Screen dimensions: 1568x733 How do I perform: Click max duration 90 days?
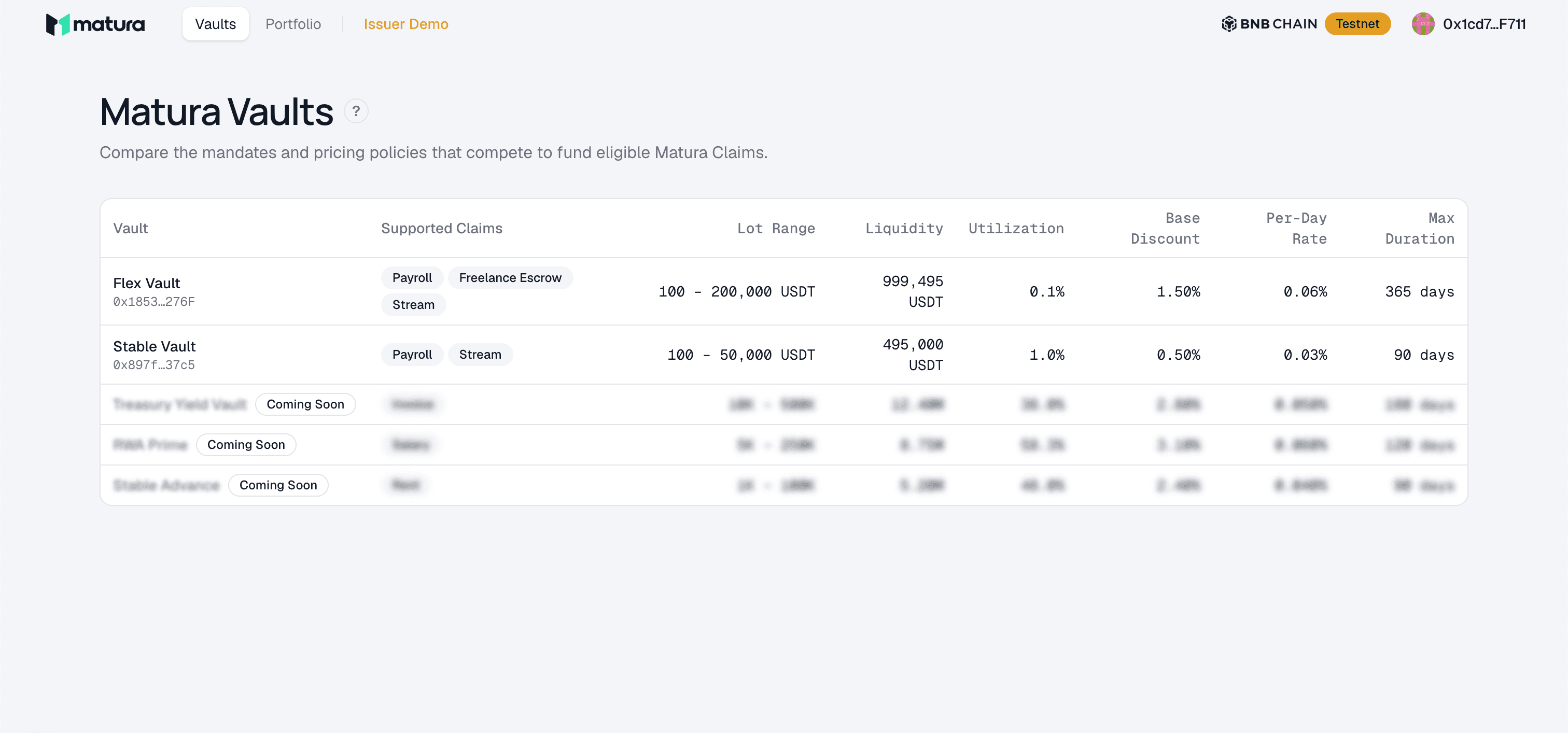(x=1424, y=355)
